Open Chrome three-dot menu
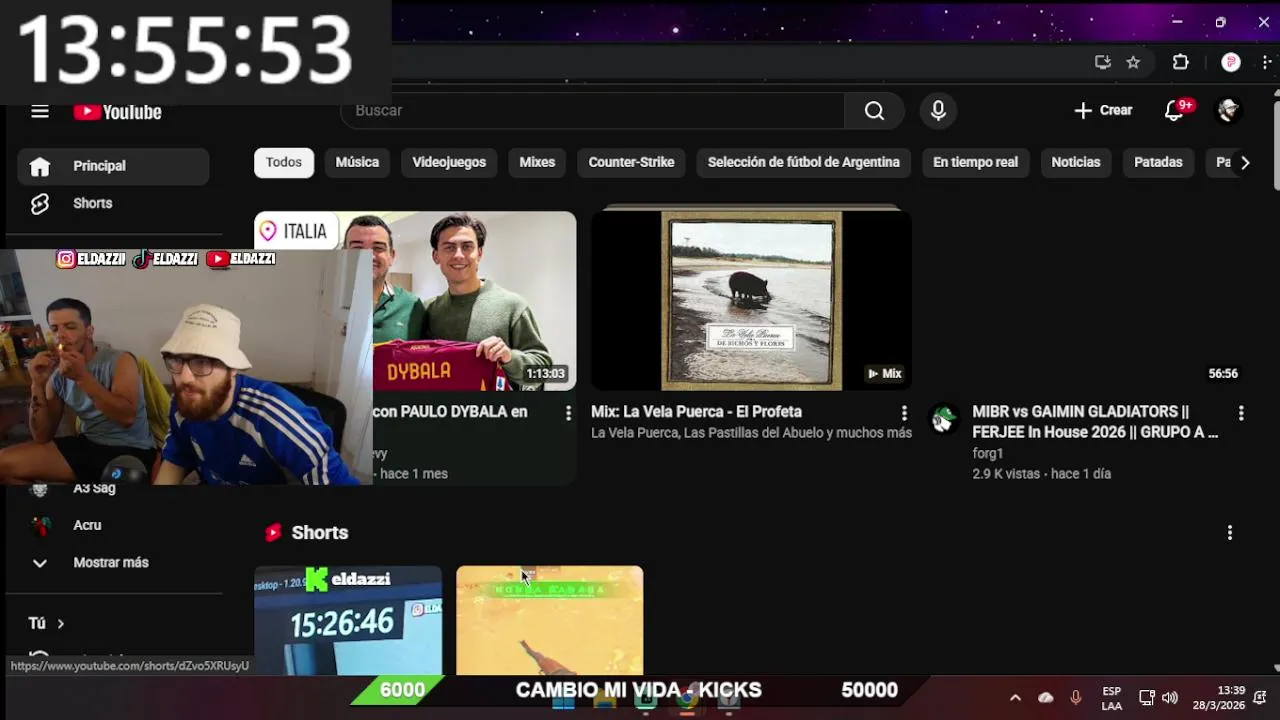 [x=1266, y=62]
